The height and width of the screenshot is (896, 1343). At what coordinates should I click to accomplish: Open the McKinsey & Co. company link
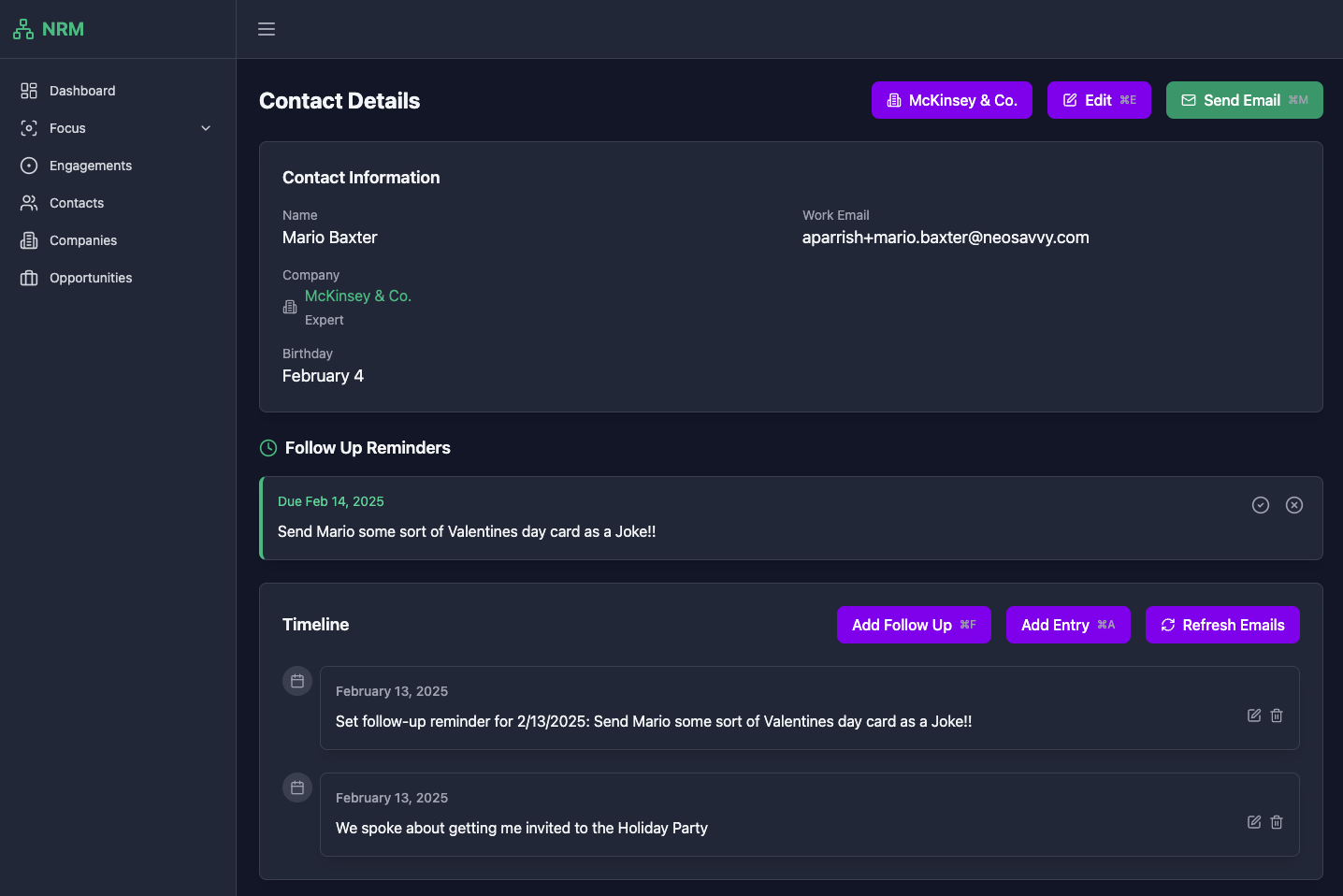click(358, 296)
